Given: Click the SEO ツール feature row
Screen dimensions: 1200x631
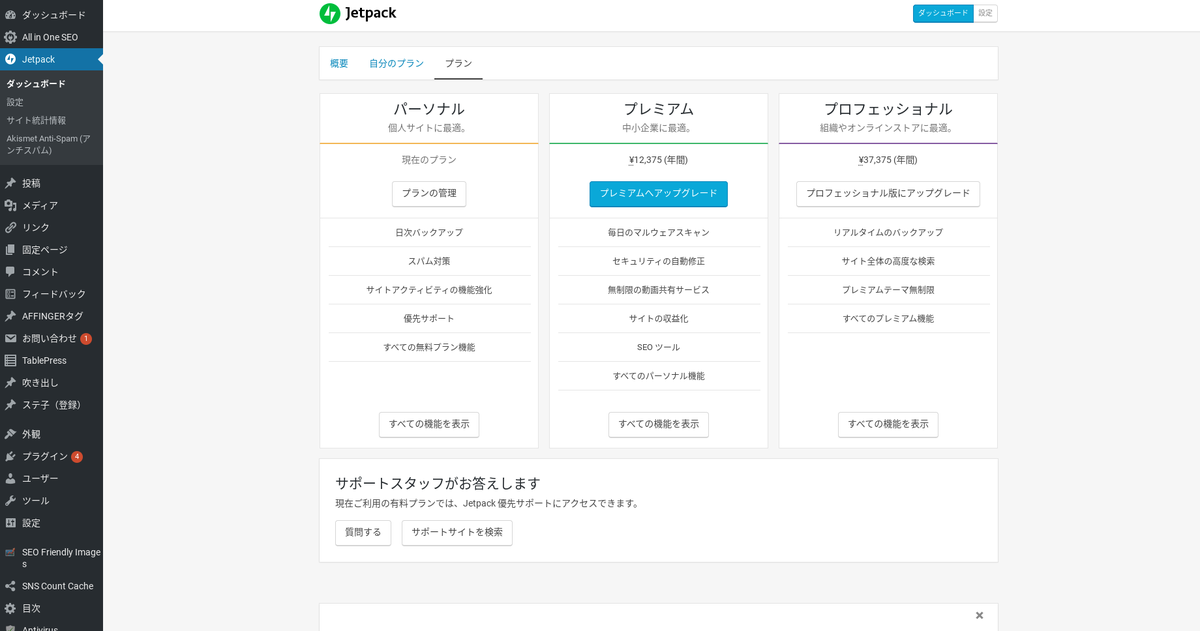Looking at the screenshot, I should click(658, 347).
